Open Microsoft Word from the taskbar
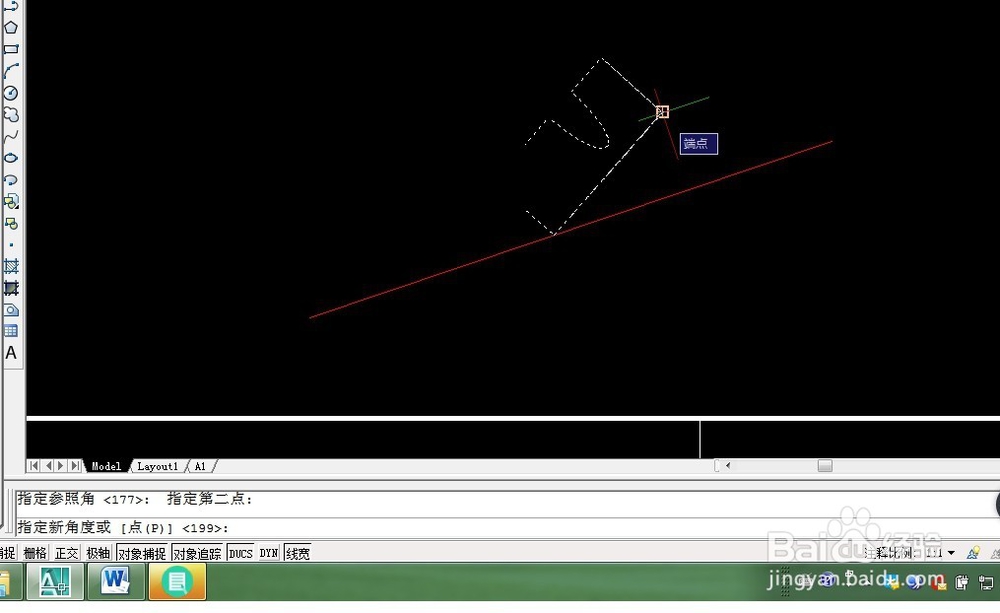Image resolution: width=1000 pixels, height=613 pixels. pos(116,581)
